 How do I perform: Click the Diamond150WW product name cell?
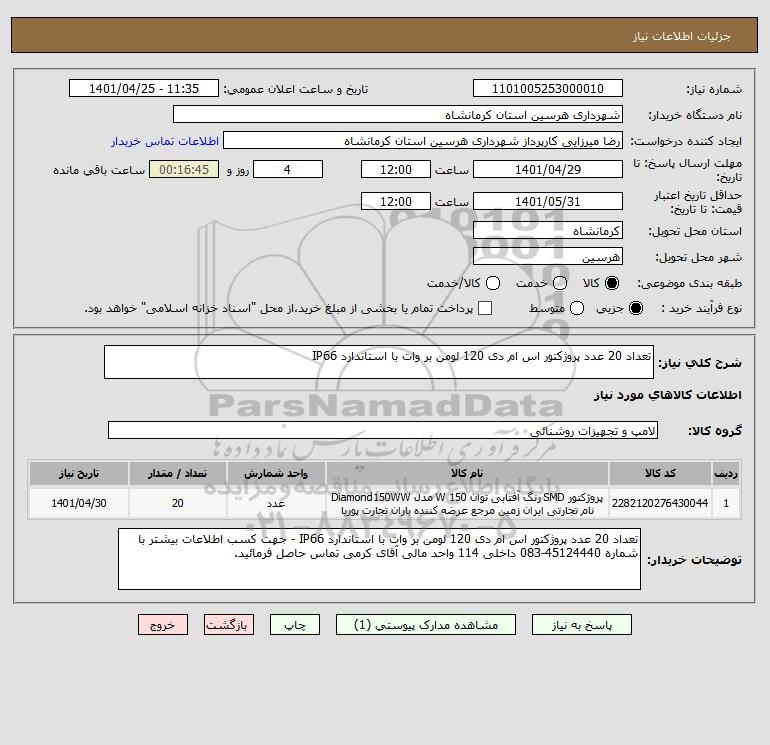click(x=467, y=503)
